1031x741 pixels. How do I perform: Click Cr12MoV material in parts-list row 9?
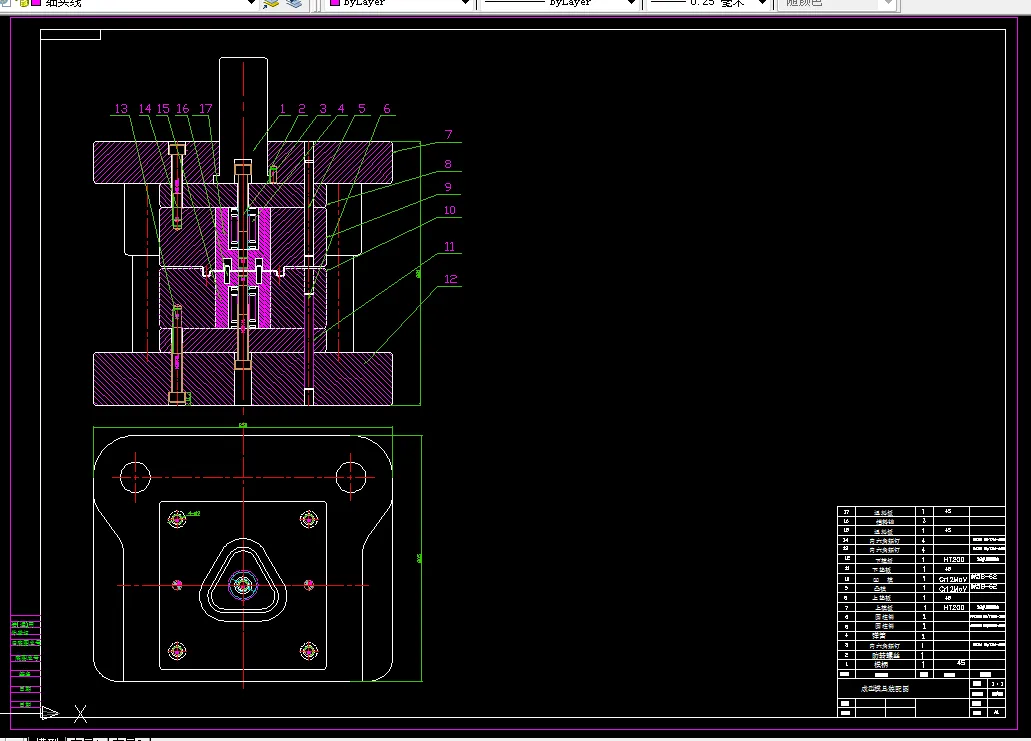pyautogui.click(x=953, y=589)
